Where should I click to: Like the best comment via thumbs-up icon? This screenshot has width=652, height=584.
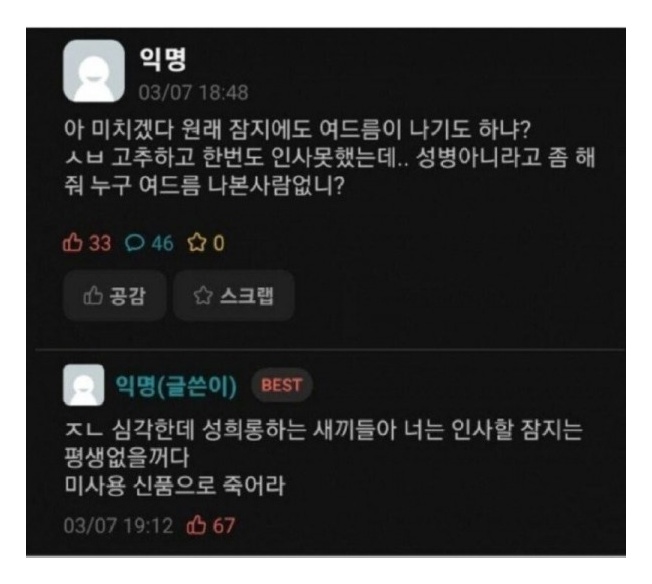[196, 525]
